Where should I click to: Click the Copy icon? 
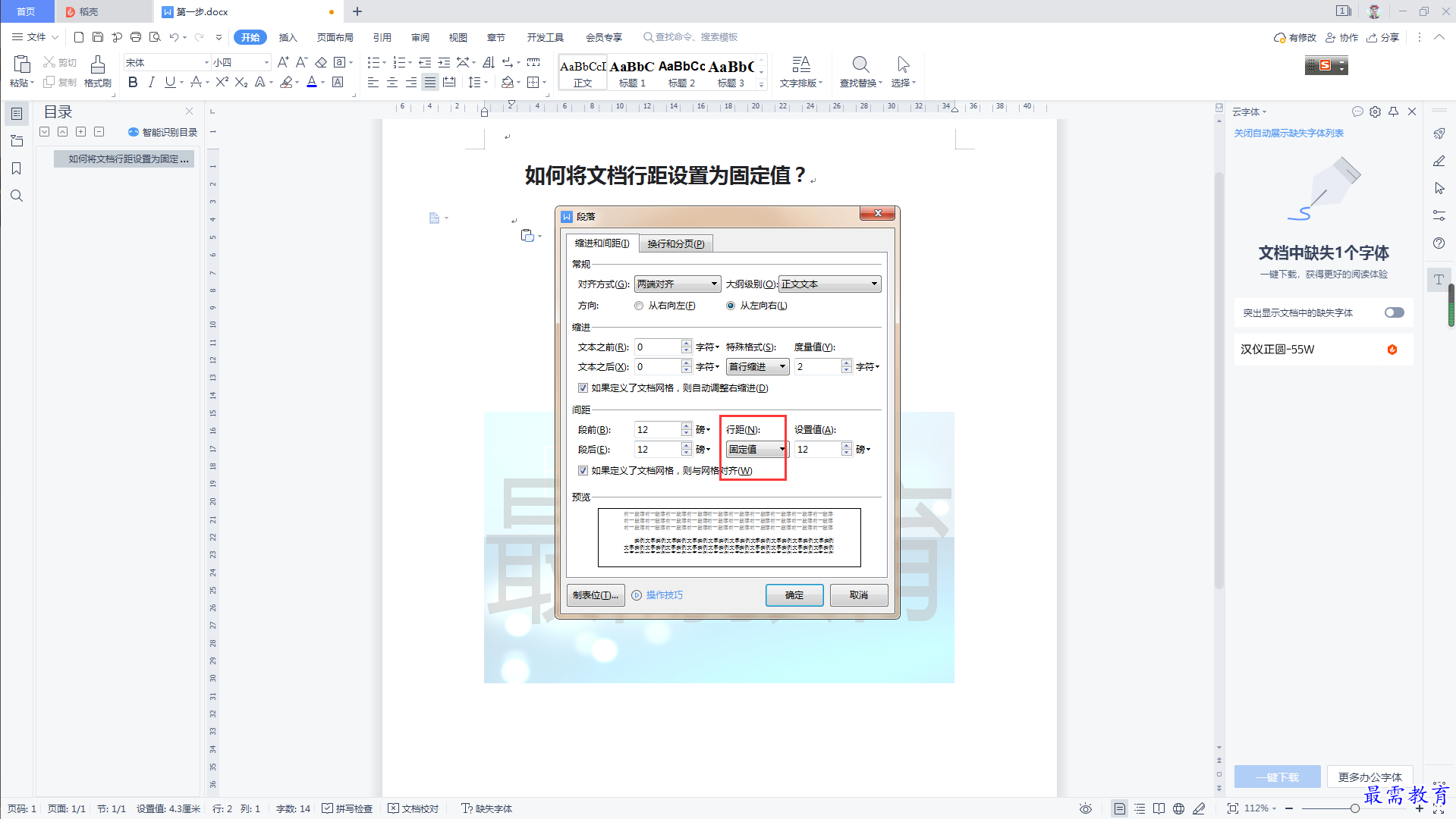(49, 82)
